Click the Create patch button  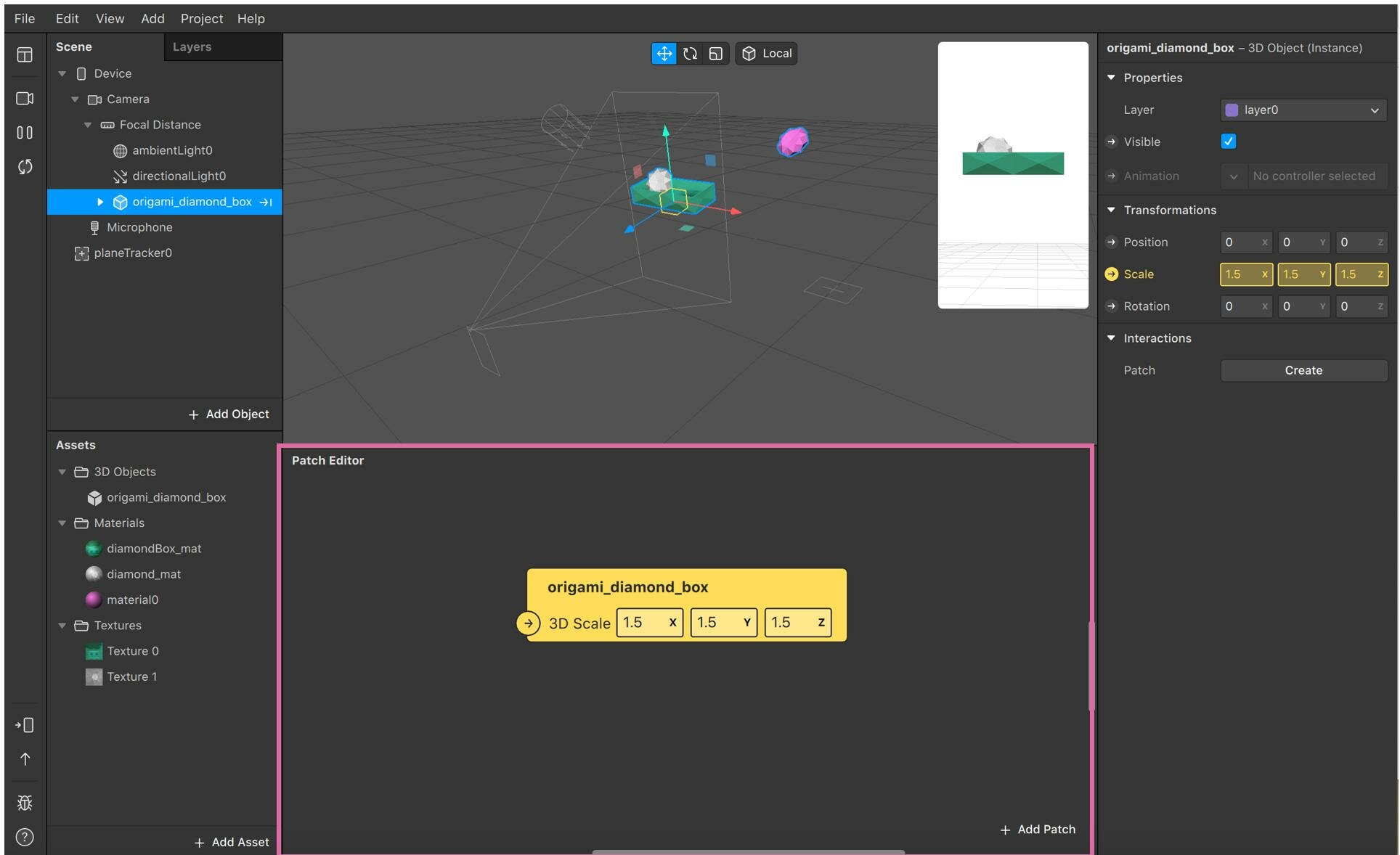(x=1303, y=370)
